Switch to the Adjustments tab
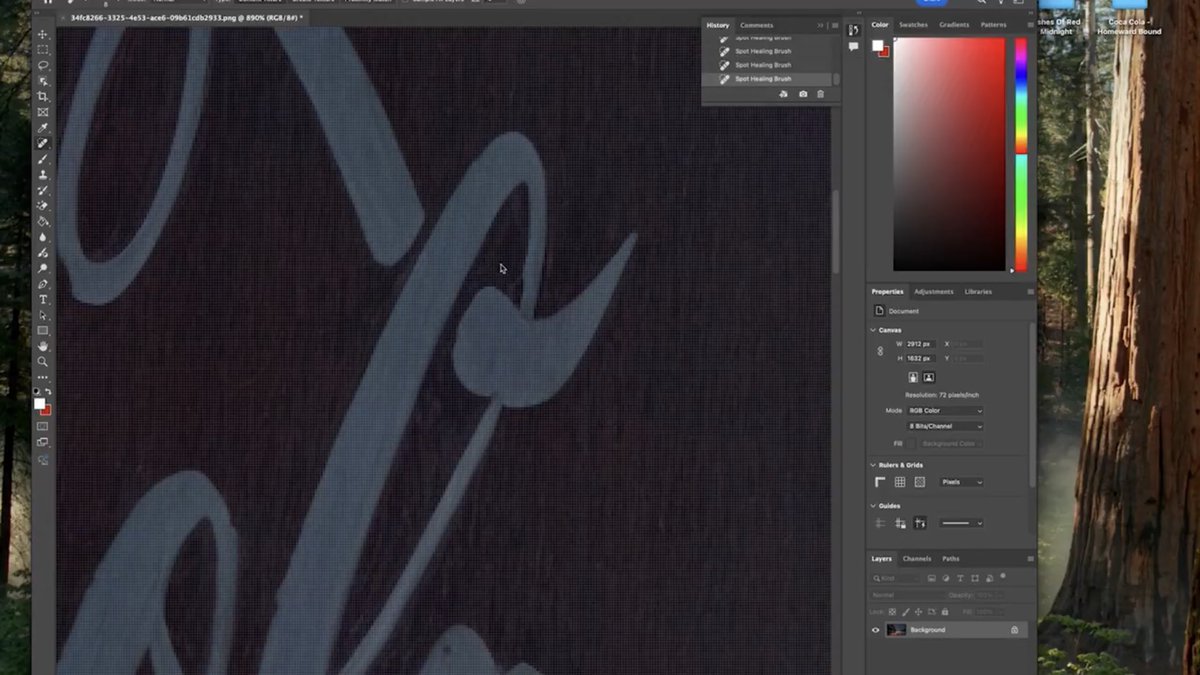The height and width of the screenshot is (675, 1200). point(933,292)
